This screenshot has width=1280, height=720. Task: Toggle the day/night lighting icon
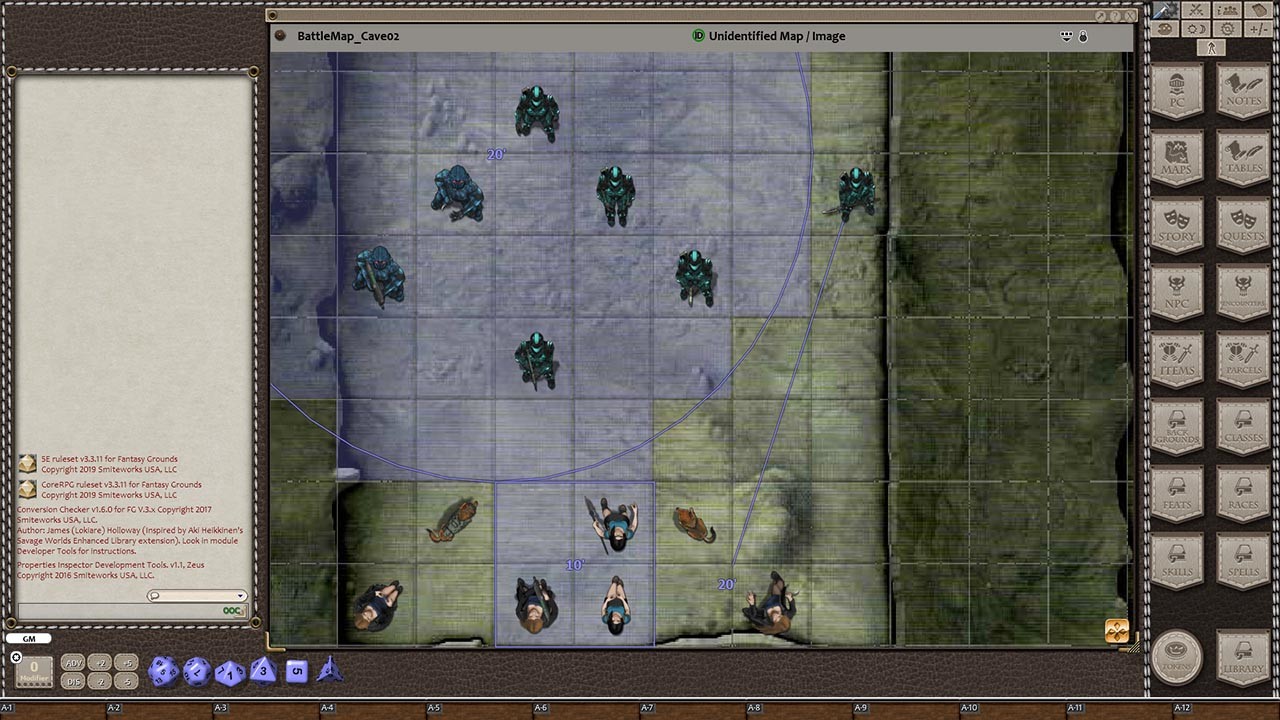1196,28
